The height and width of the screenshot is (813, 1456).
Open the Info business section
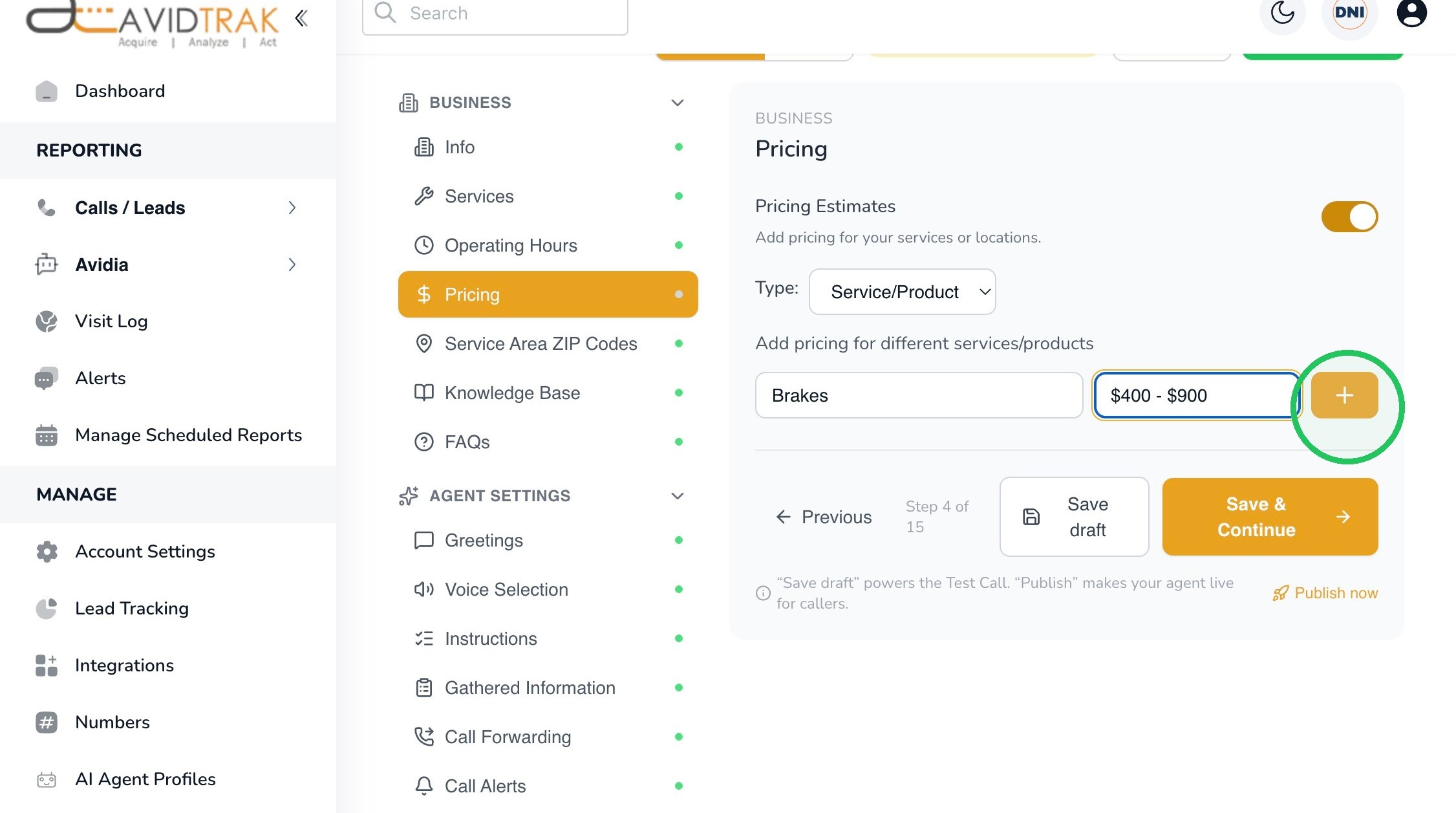(x=548, y=147)
